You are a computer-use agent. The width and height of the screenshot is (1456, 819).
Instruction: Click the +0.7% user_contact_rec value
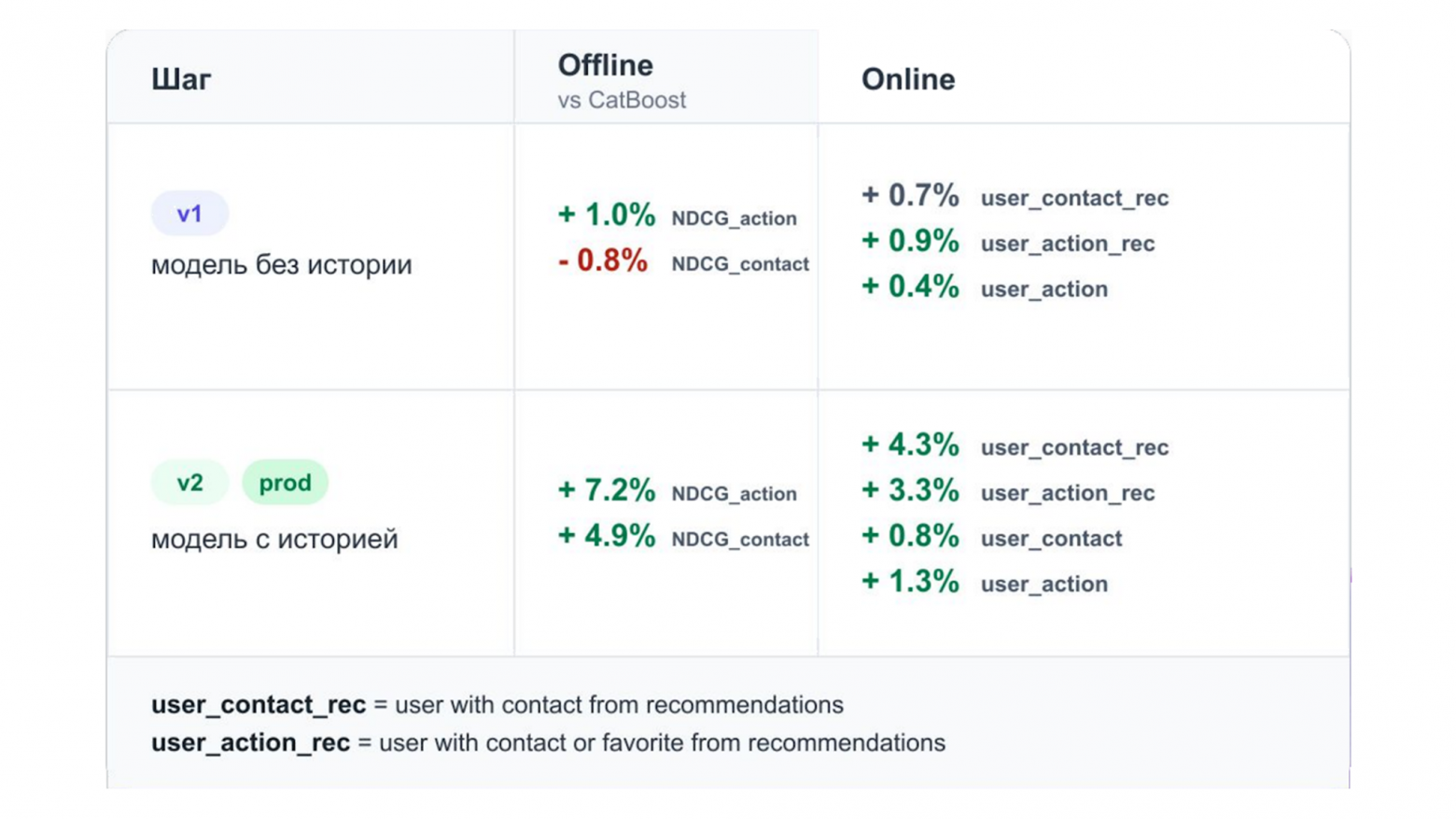point(910,195)
